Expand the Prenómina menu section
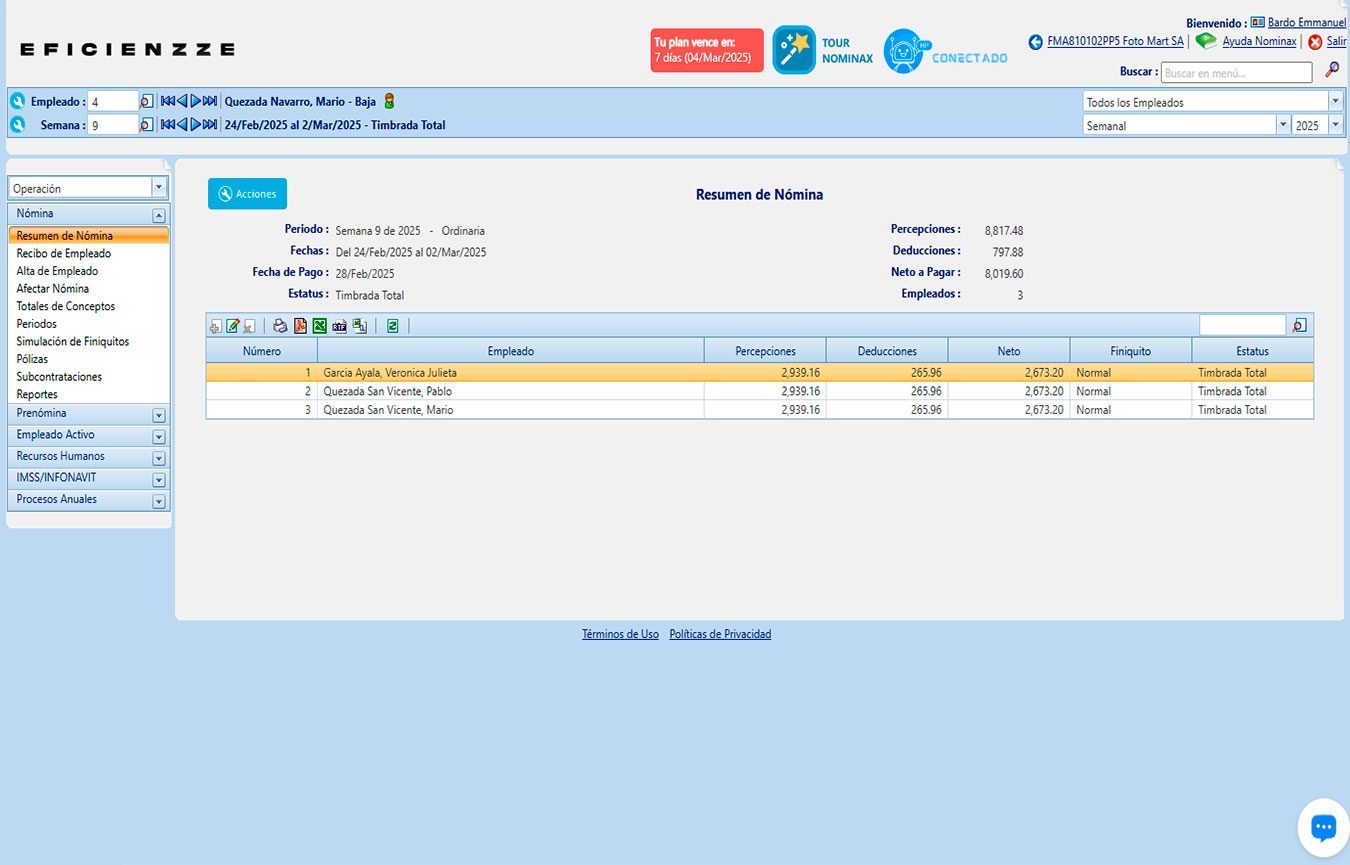1350x865 pixels. 158,415
